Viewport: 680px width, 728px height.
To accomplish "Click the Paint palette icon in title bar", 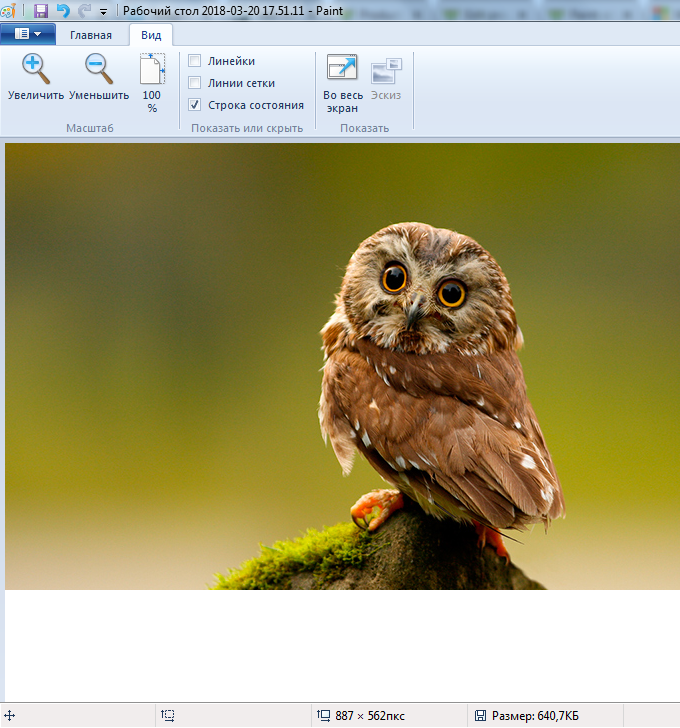I will pos(14,11).
